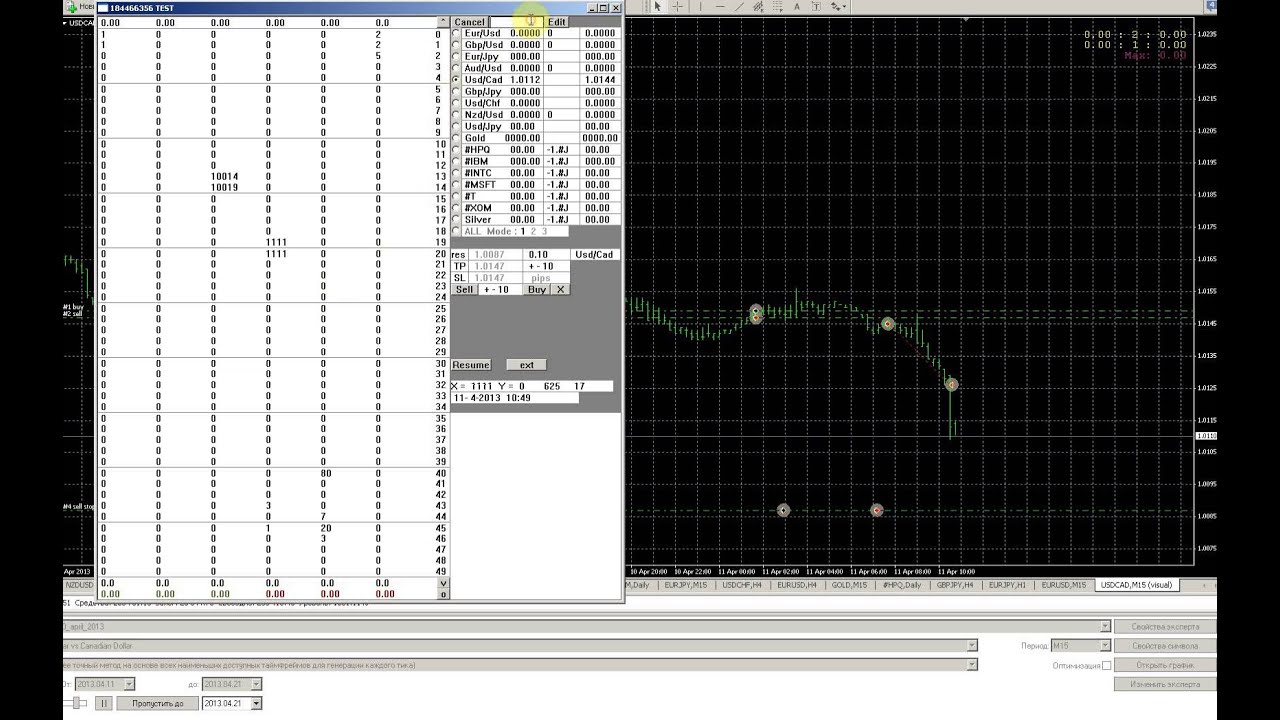Open the modeling method dropdown
1280x720 pixels.
972,665
